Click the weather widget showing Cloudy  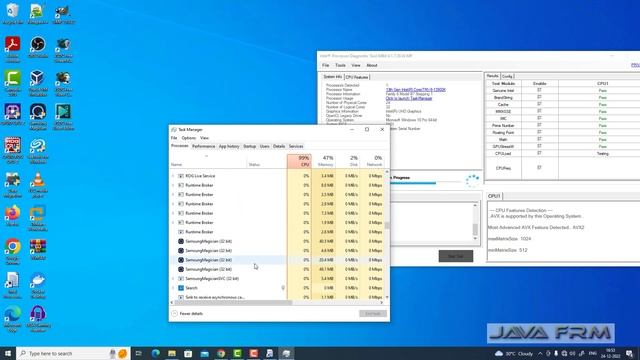pos(514,353)
